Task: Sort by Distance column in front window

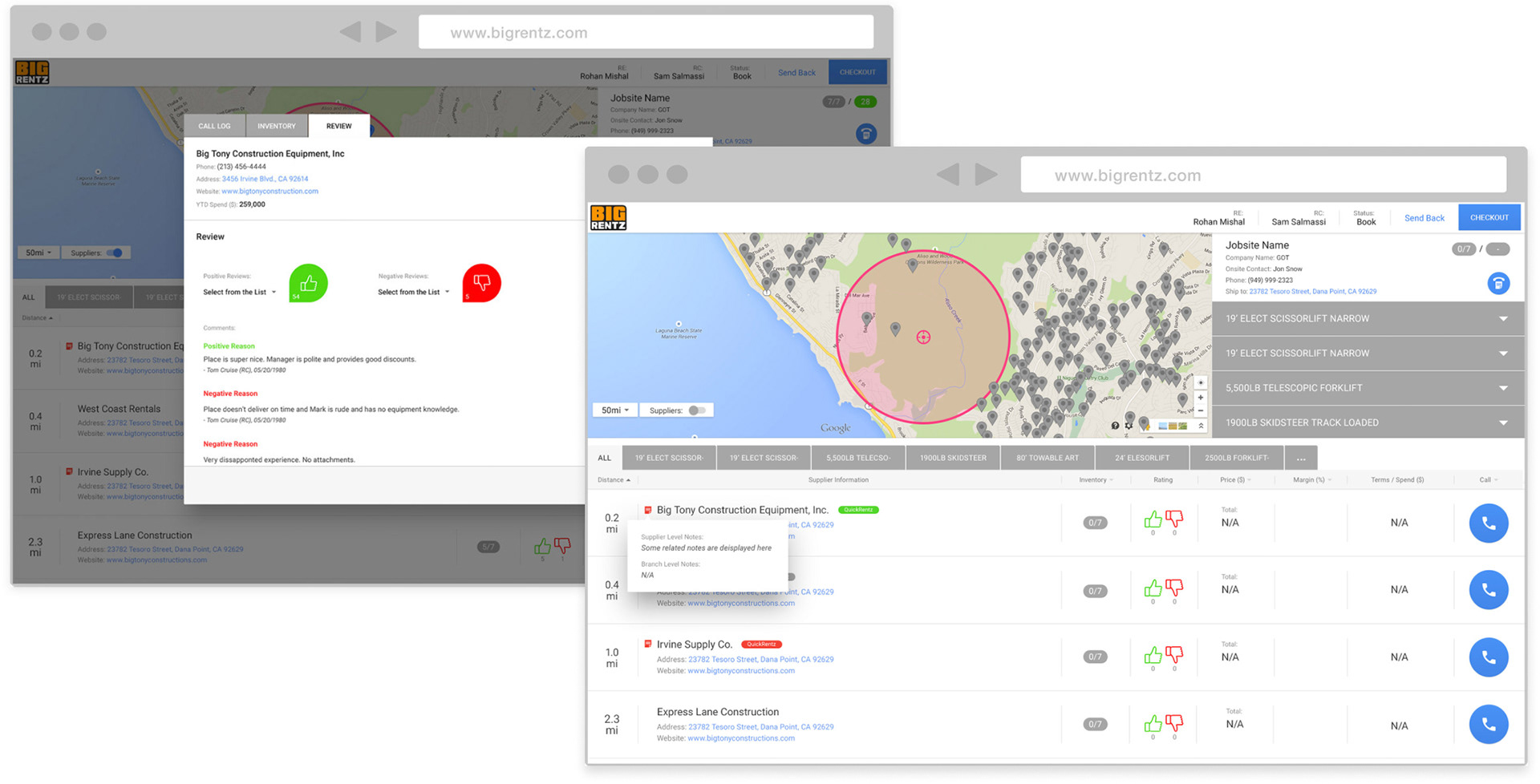Action: coord(614,480)
